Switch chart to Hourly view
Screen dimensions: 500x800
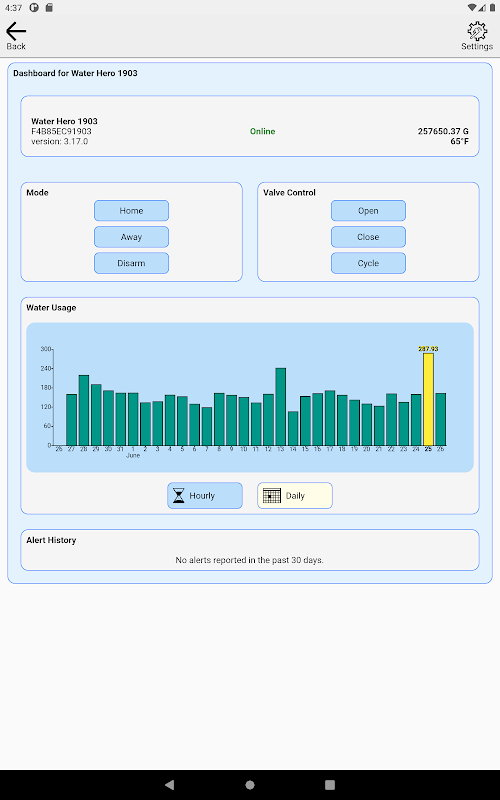205,495
